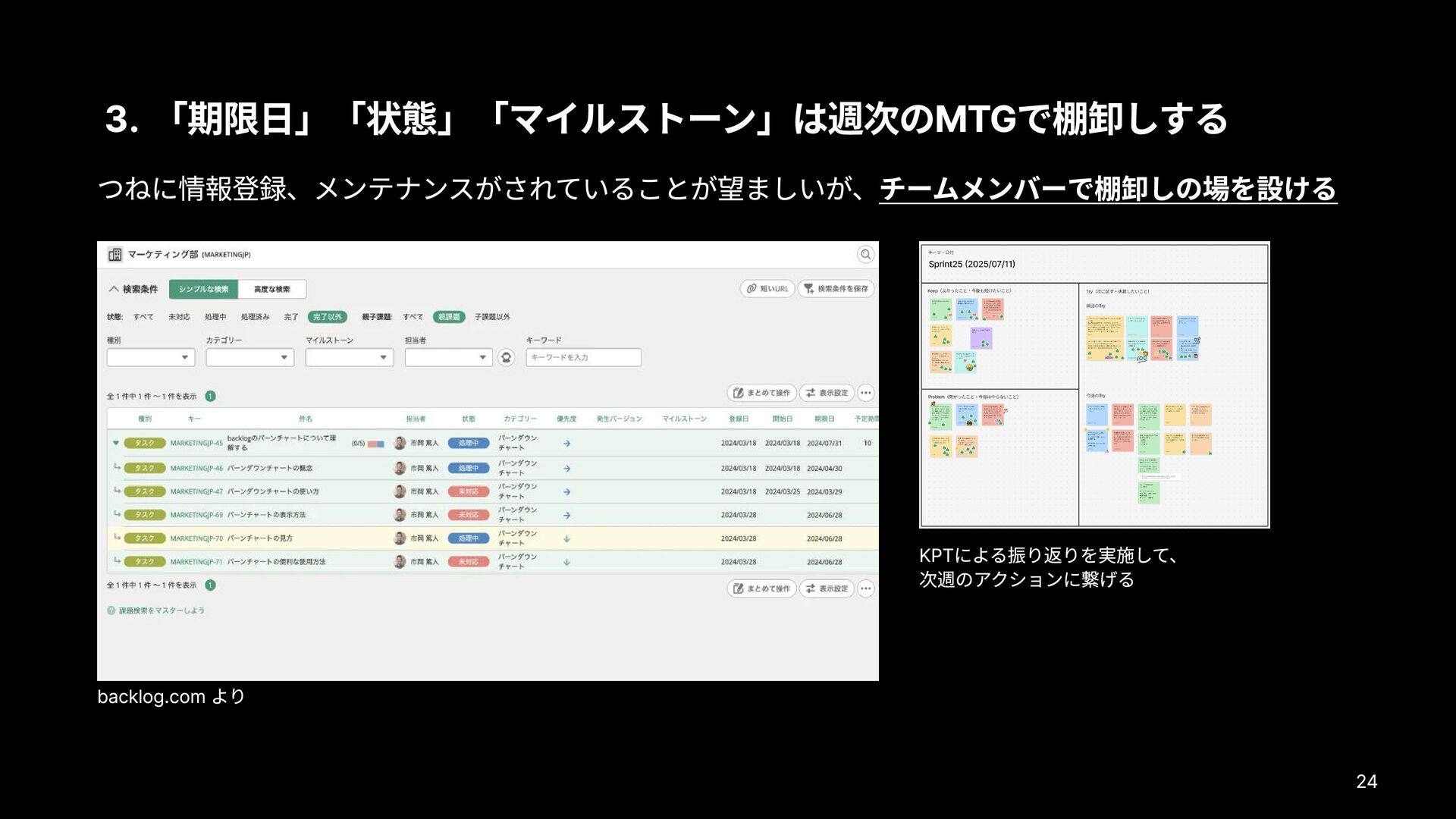Open 表示設定 display settings above the table
Image resolution: width=1456 pixels, height=819 pixels.
(x=827, y=393)
